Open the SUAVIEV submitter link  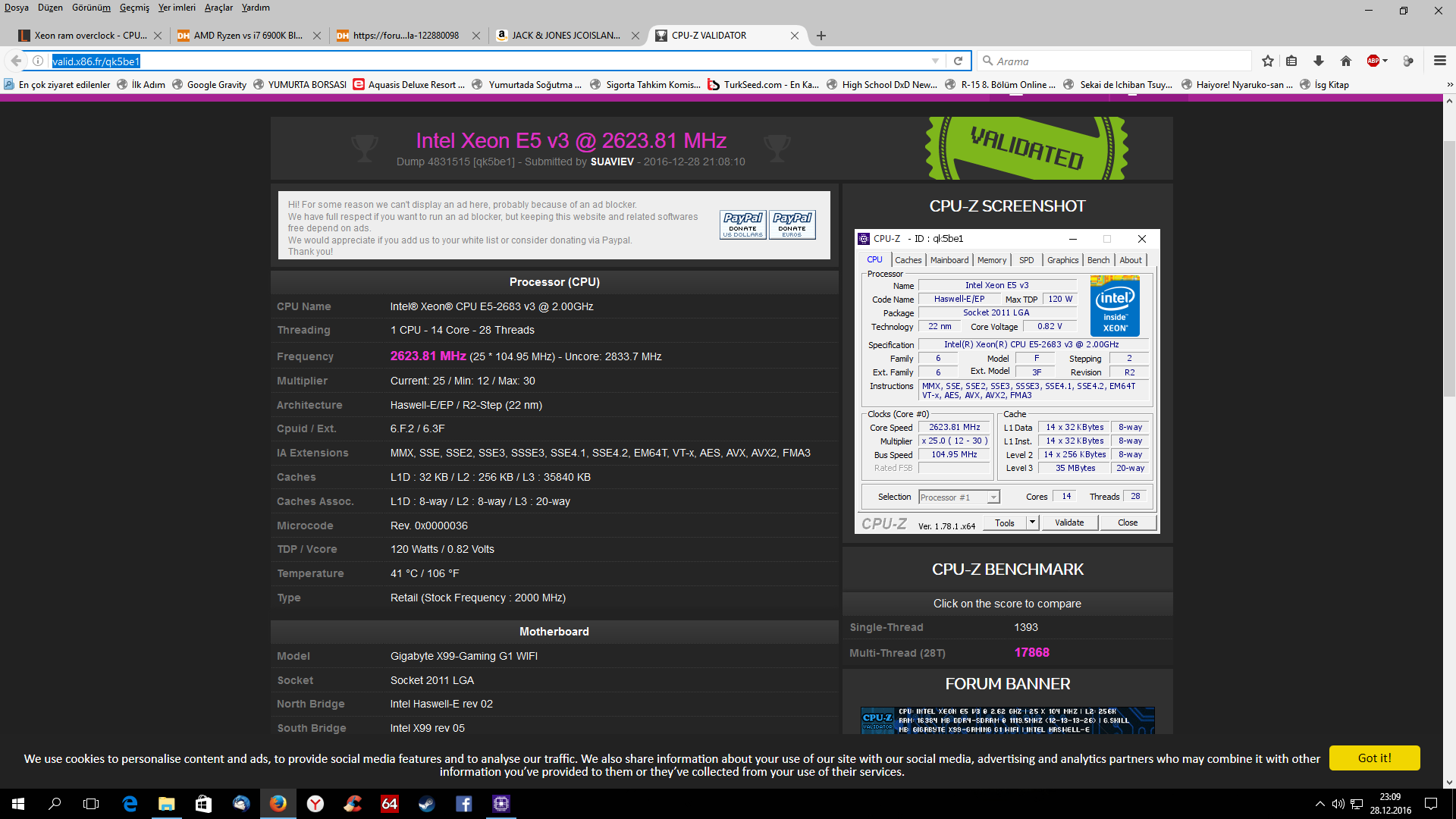coord(612,162)
